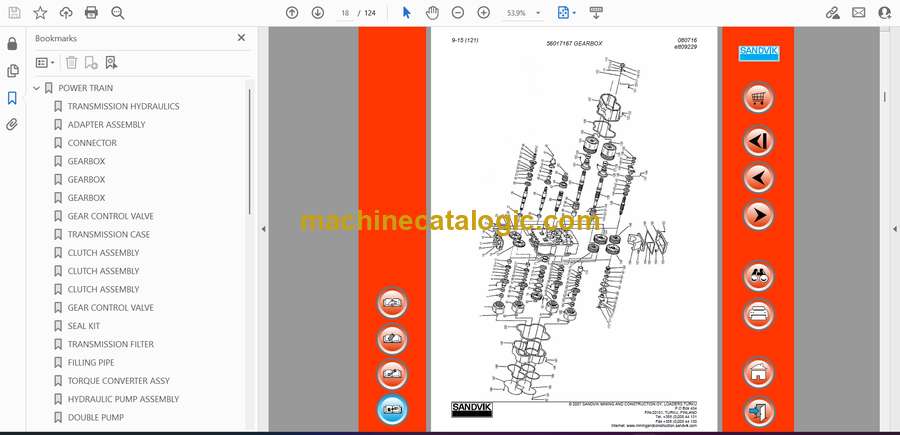Open the bookmarks options menu dropdown
The width and height of the screenshot is (900, 435).
click(x=45, y=63)
